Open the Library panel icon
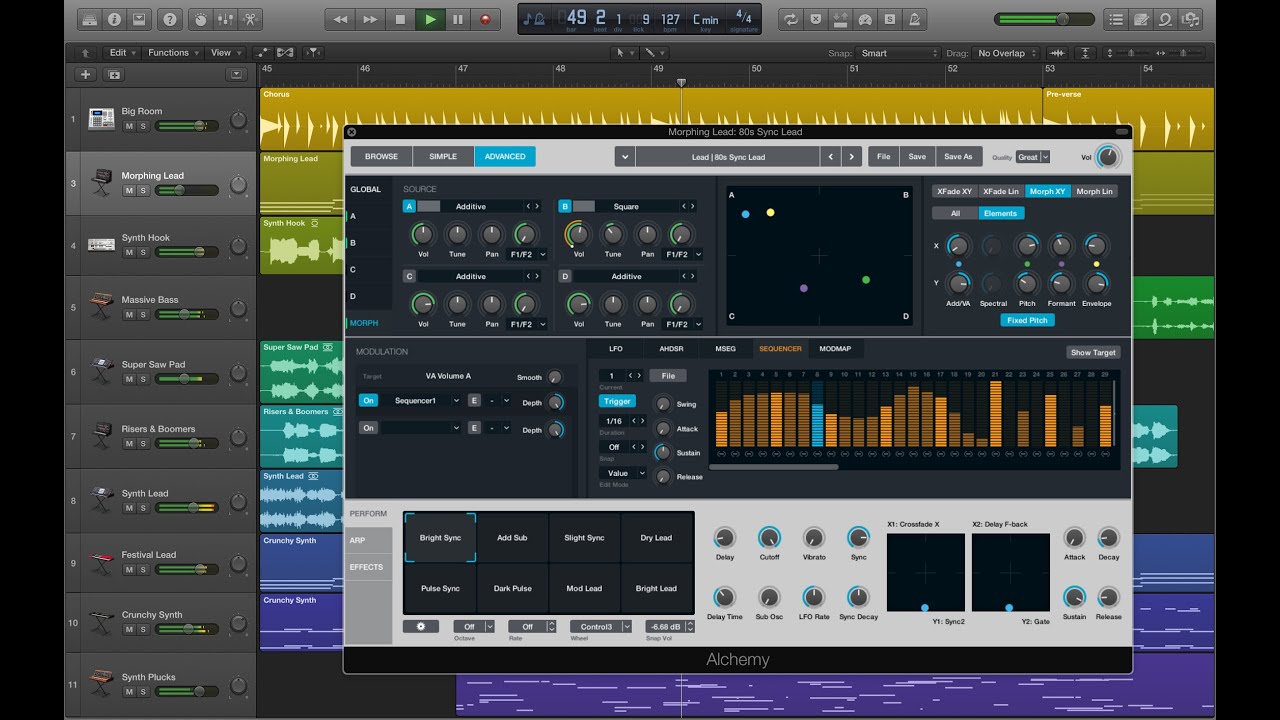This screenshot has height=720, width=1280. (x=89, y=19)
